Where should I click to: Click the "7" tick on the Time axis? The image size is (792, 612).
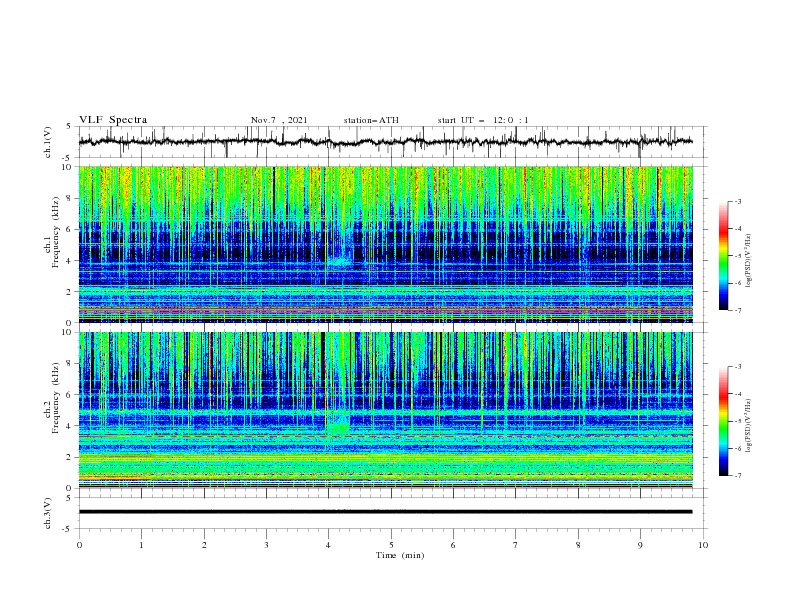[x=516, y=545]
